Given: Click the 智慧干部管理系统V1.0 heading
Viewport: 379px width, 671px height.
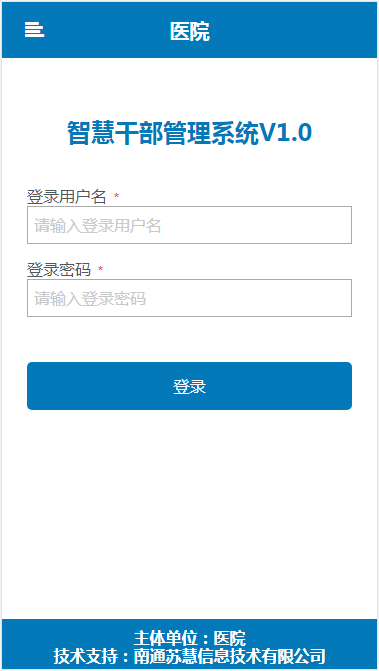Looking at the screenshot, I should [190, 133].
